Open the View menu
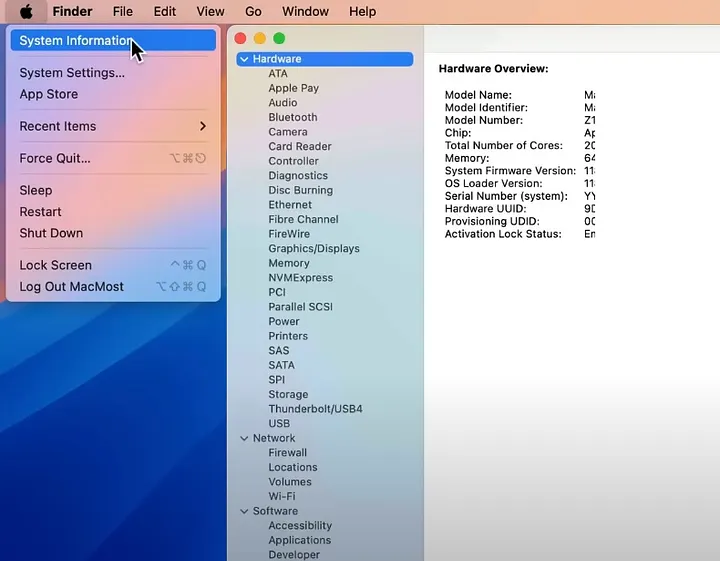Screen dimensions: 720x561 (210, 11)
